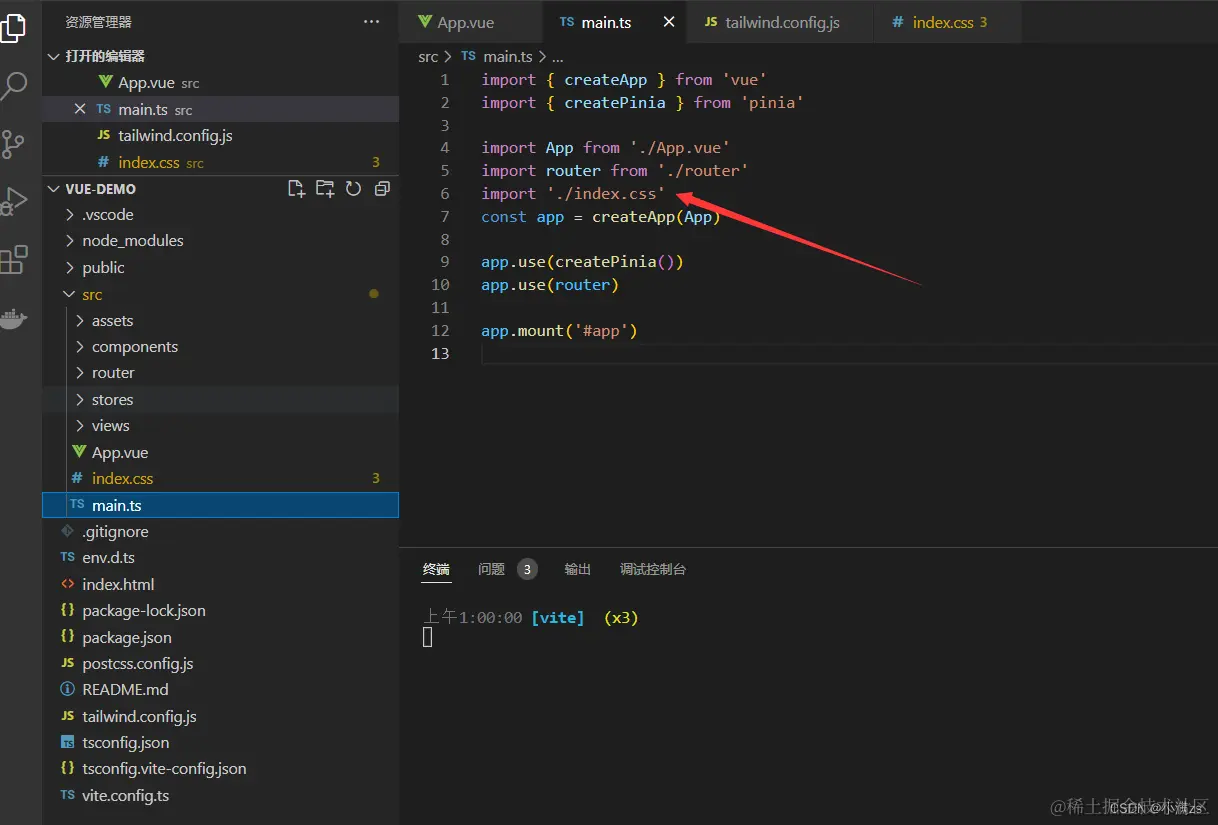The width and height of the screenshot is (1218, 825).
Task: Switch to the App.vue editor tab
Action: (x=471, y=22)
